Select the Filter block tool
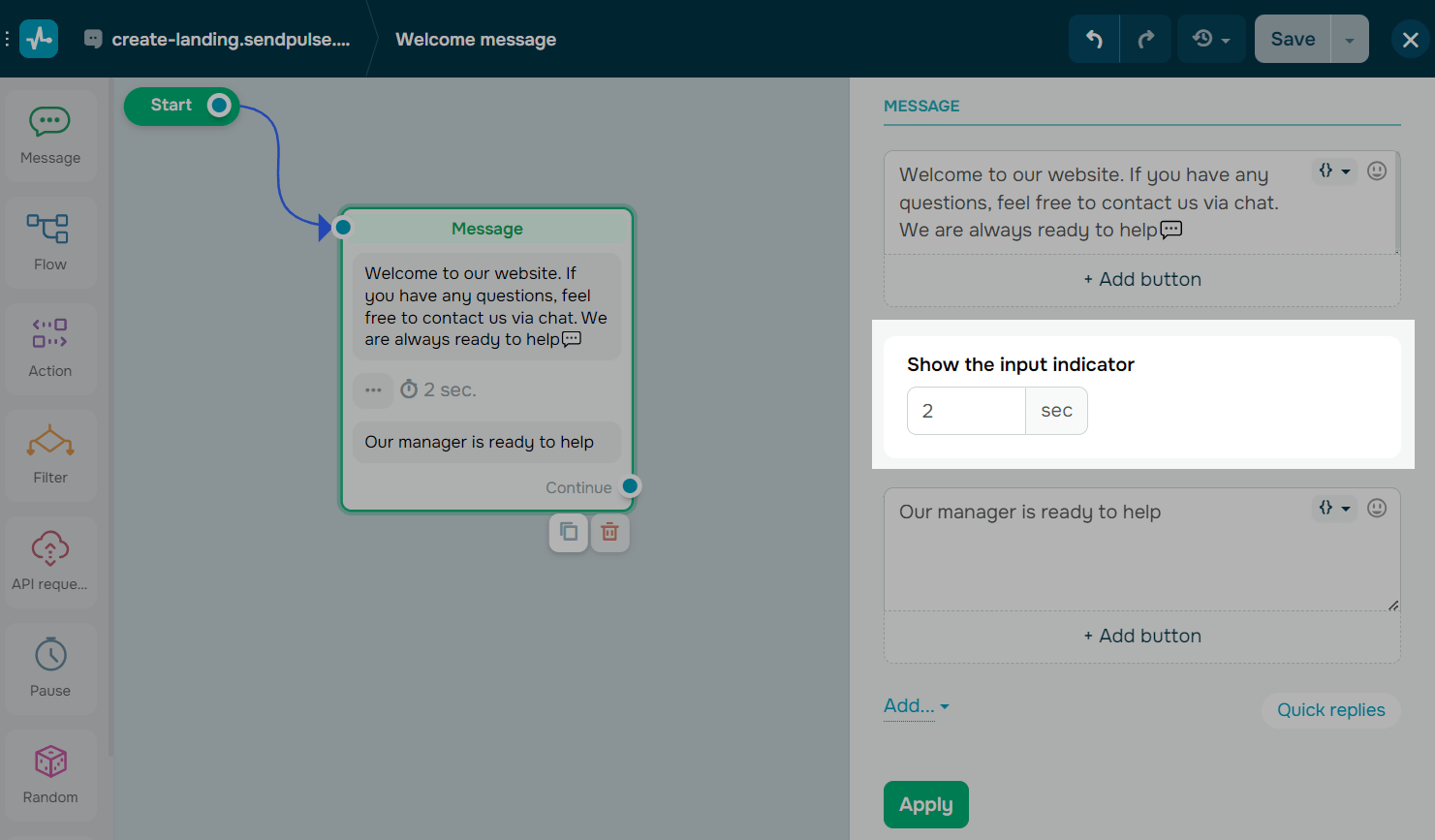Image resolution: width=1435 pixels, height=840 pixels. point(49,453)
